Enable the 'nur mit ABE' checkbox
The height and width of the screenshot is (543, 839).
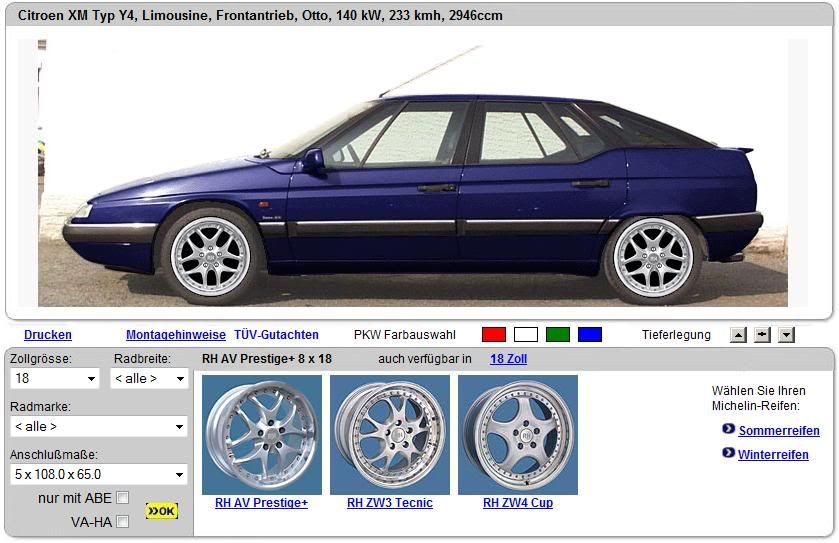123,498
